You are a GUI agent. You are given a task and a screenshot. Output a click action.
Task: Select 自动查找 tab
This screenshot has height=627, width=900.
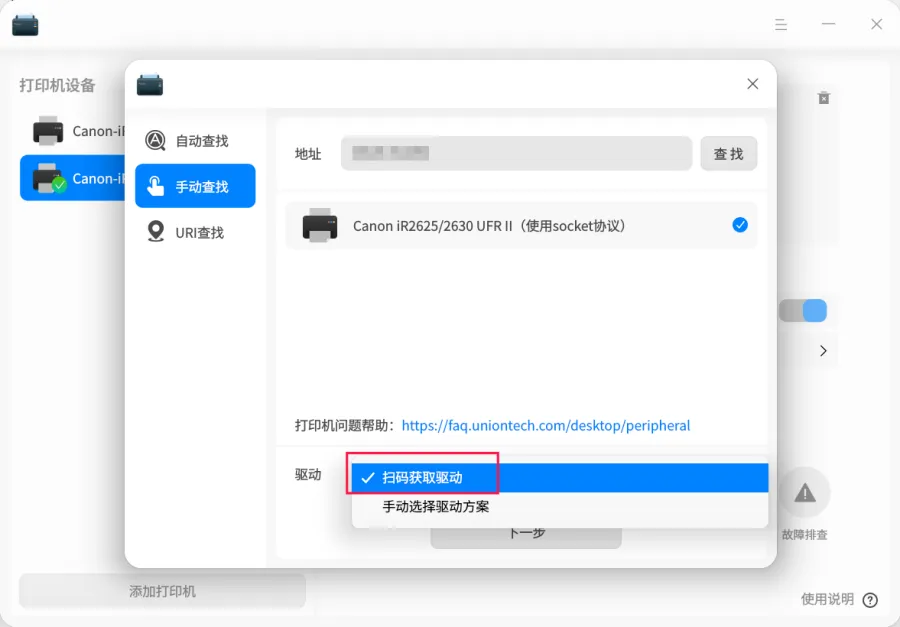[195, 140]
